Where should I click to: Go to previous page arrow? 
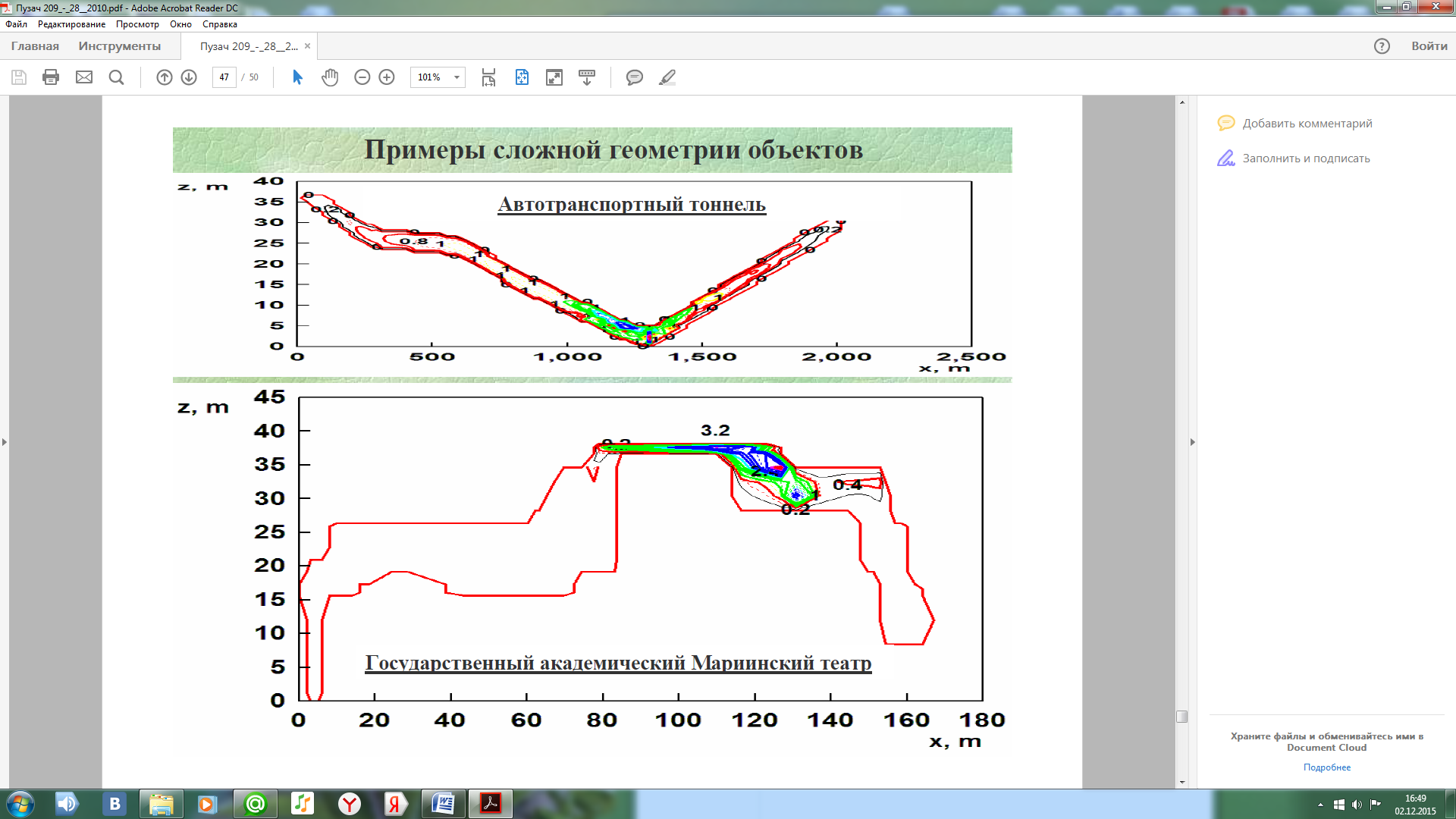point(165,77)
